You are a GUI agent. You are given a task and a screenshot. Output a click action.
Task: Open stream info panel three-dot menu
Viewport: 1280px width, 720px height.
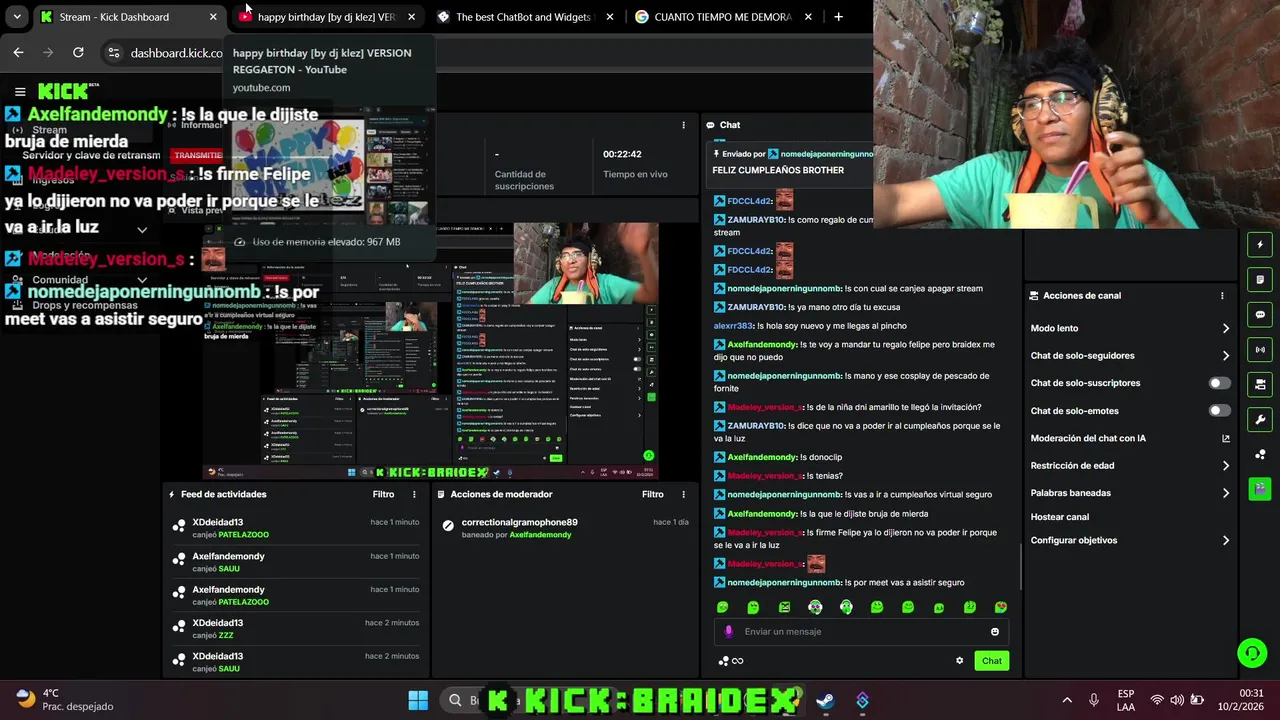pos(684,125)
